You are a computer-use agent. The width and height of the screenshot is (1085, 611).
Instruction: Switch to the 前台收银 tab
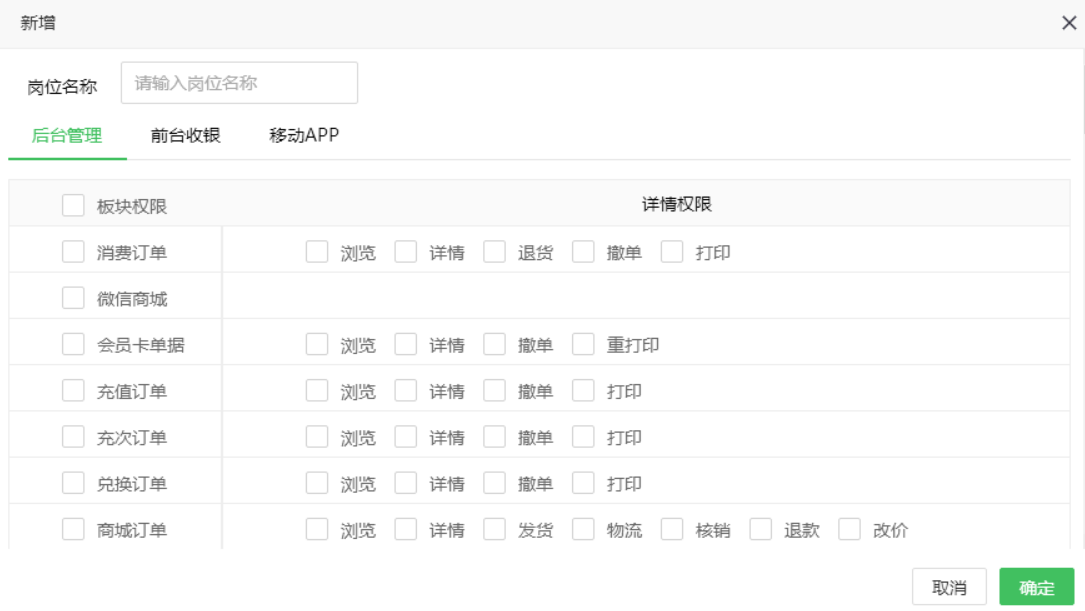(185, 136)
